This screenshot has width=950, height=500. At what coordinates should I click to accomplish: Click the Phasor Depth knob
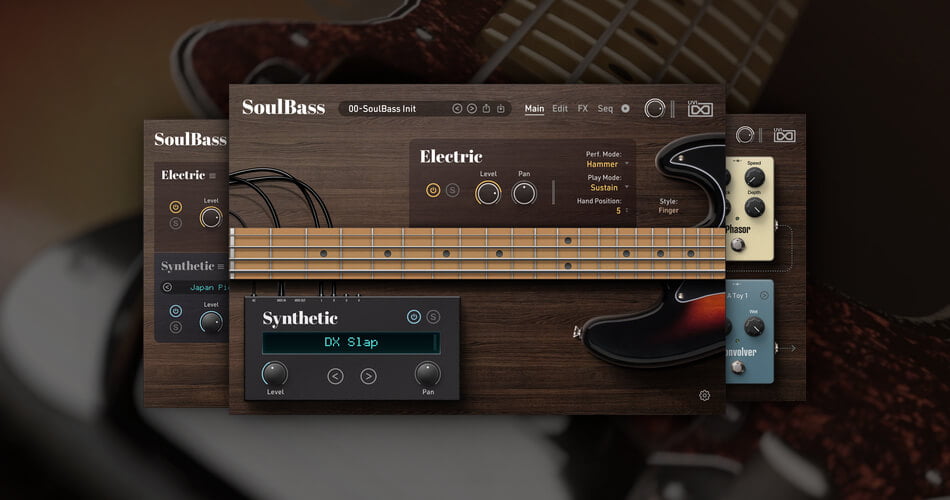[754, 207]
